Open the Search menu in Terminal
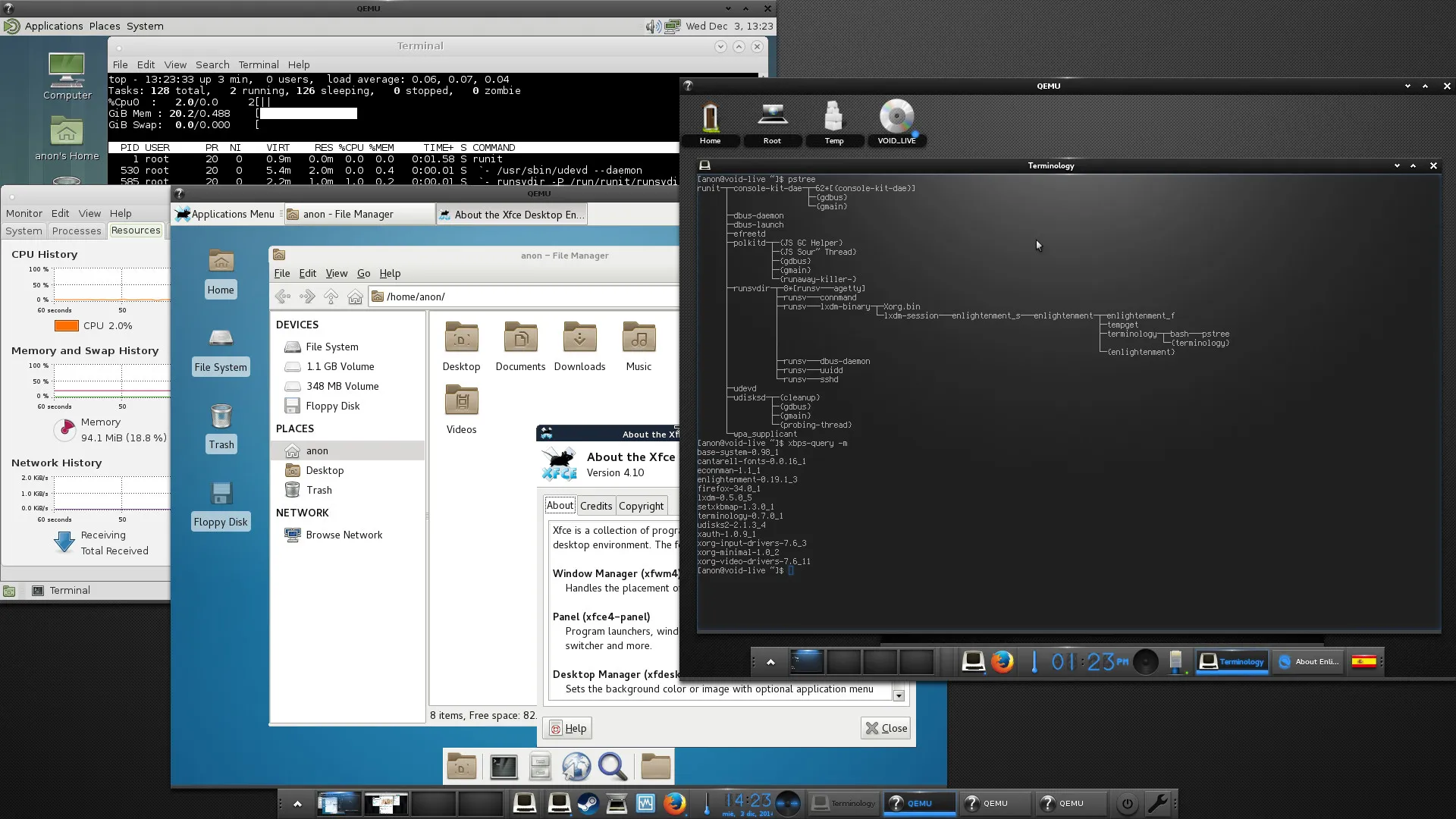Image resolution: width=1456 pixels, height=819 pixels. click(212, 64)
